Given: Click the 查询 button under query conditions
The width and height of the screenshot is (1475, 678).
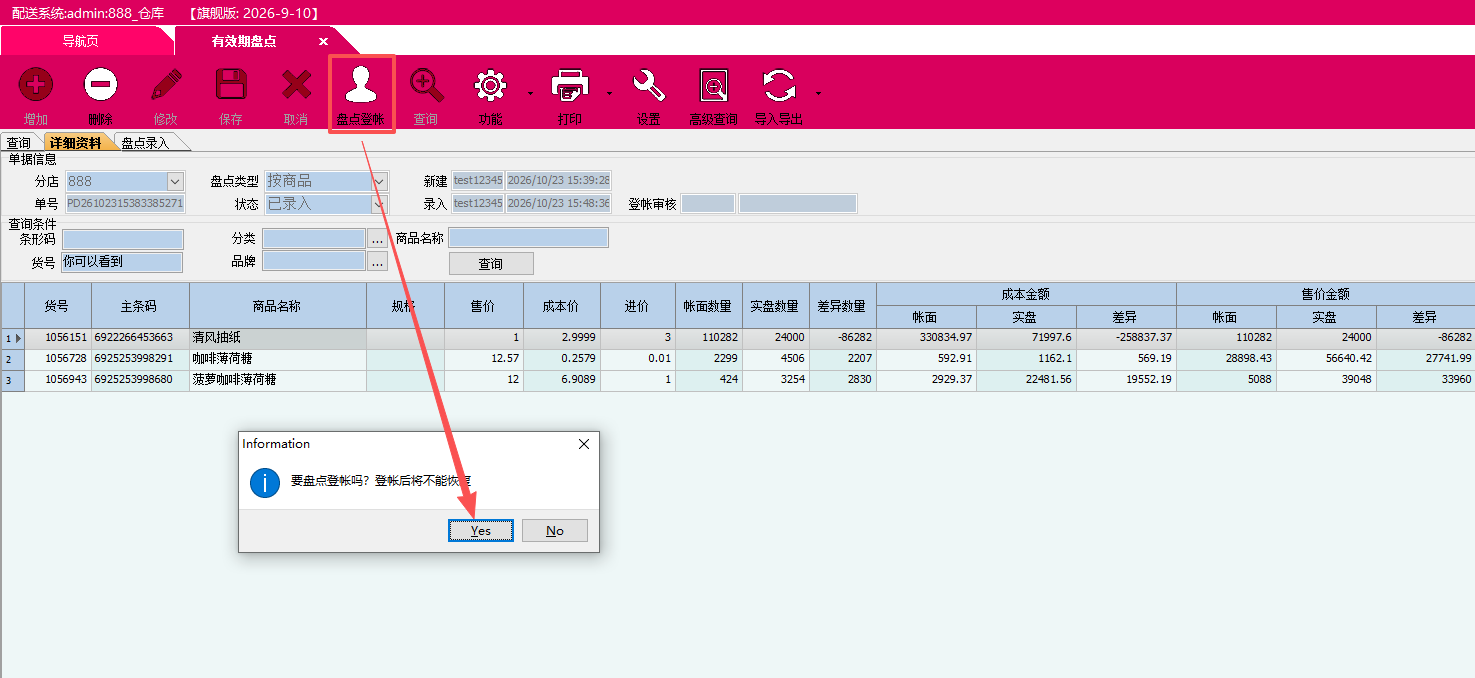Looking at the screenshot, I should pyautogui.click(x=491, y=264).
